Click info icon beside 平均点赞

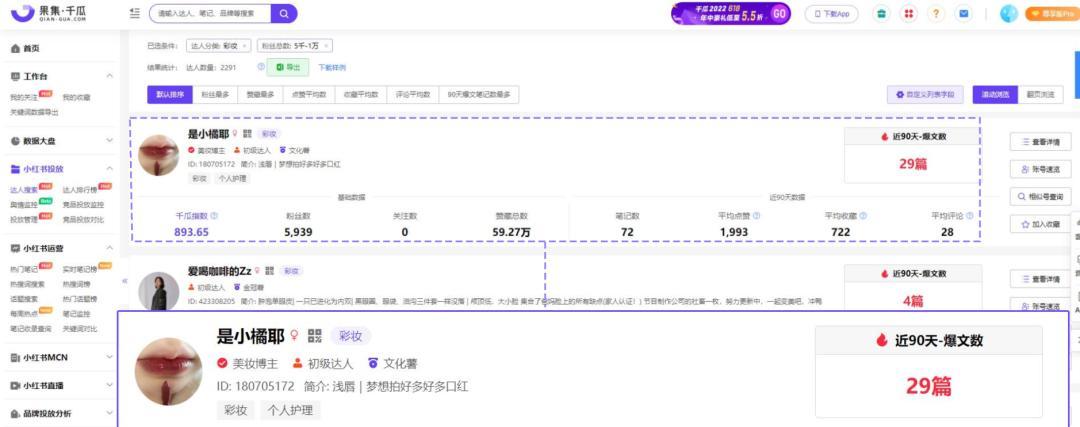(756, 216)
